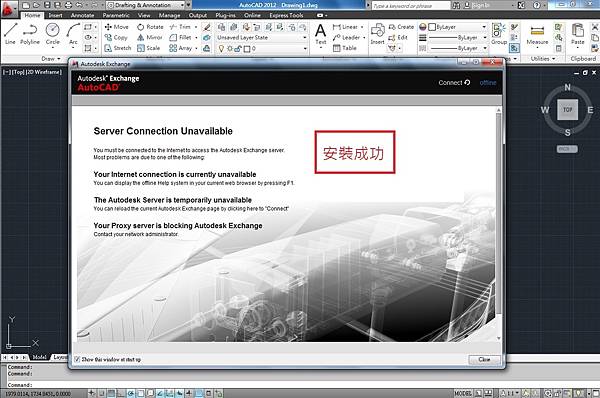
Task: Open the ByLayer linetype dropdown
Action: [458, 48]
